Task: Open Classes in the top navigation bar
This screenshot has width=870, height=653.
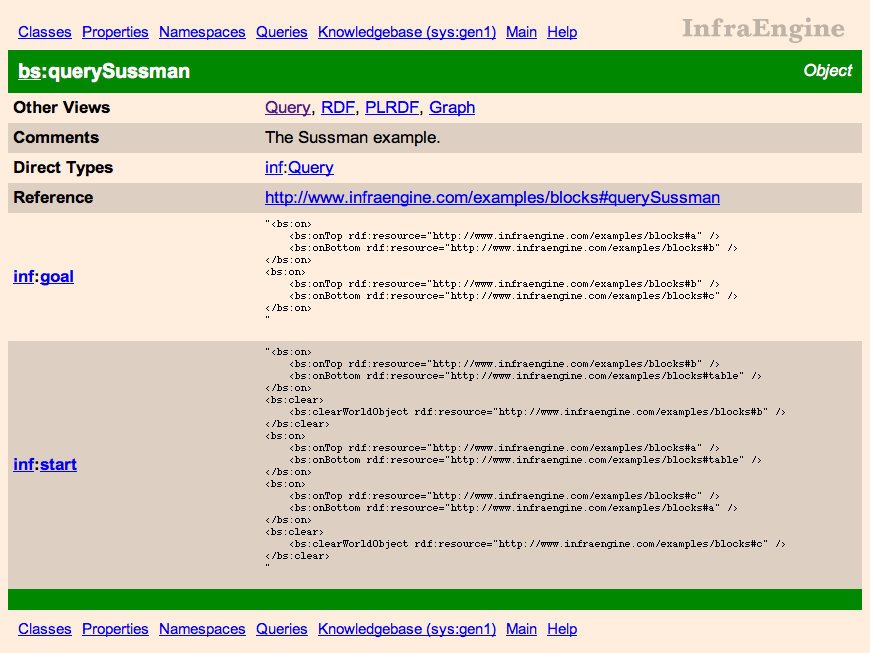Action: click(x=45, y=32)
